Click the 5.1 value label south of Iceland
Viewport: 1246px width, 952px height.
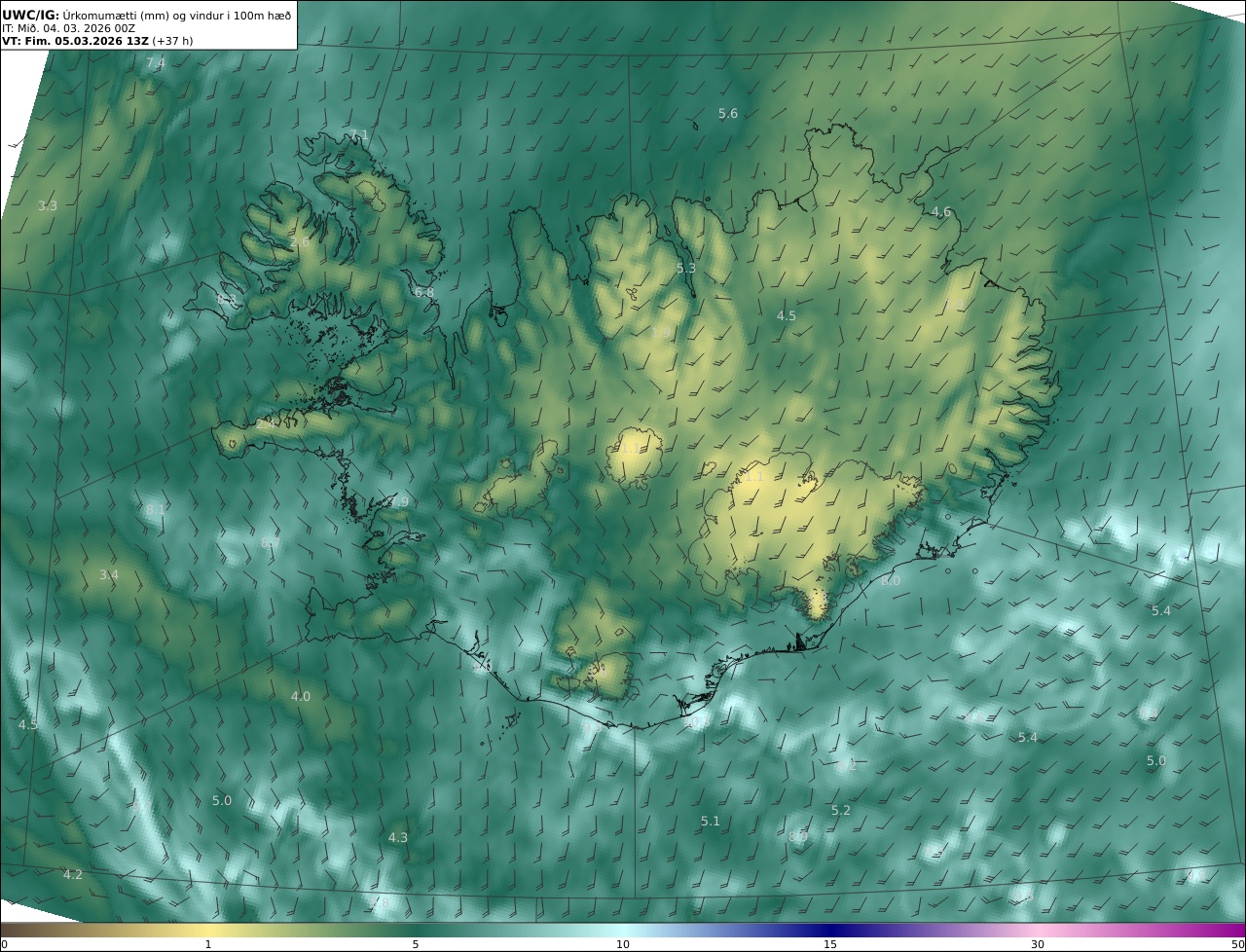711,821
